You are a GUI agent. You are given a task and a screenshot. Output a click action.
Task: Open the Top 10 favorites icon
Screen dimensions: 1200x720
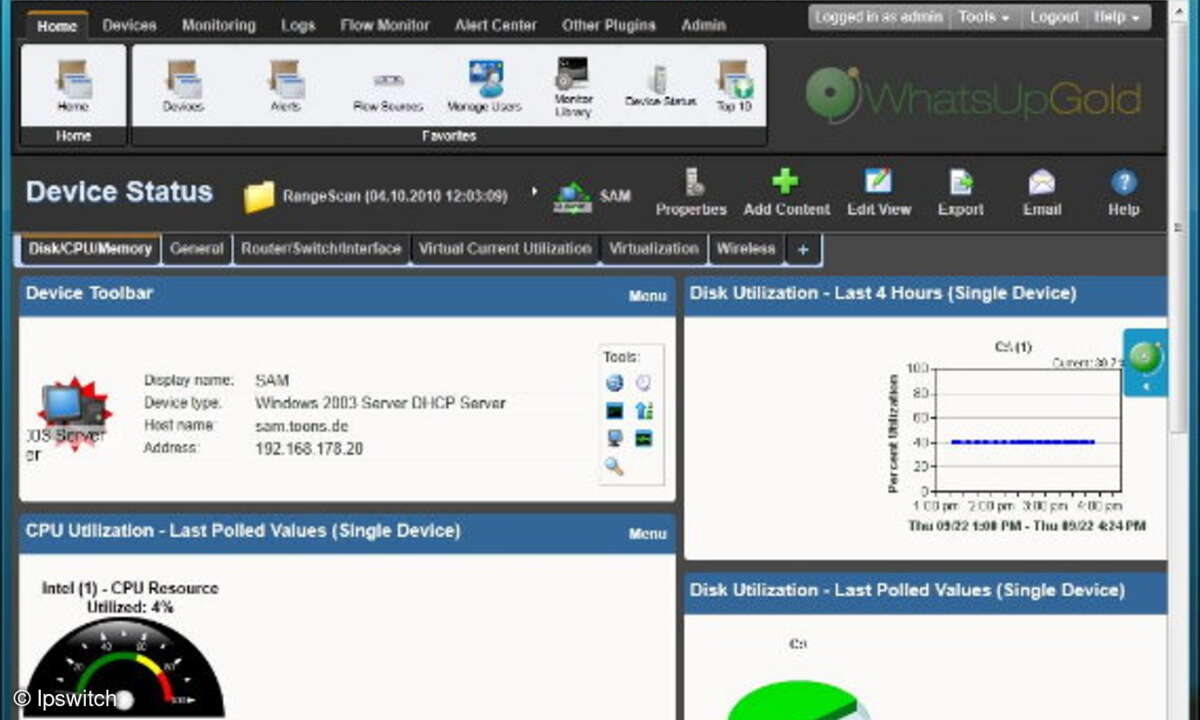[734, 86]
